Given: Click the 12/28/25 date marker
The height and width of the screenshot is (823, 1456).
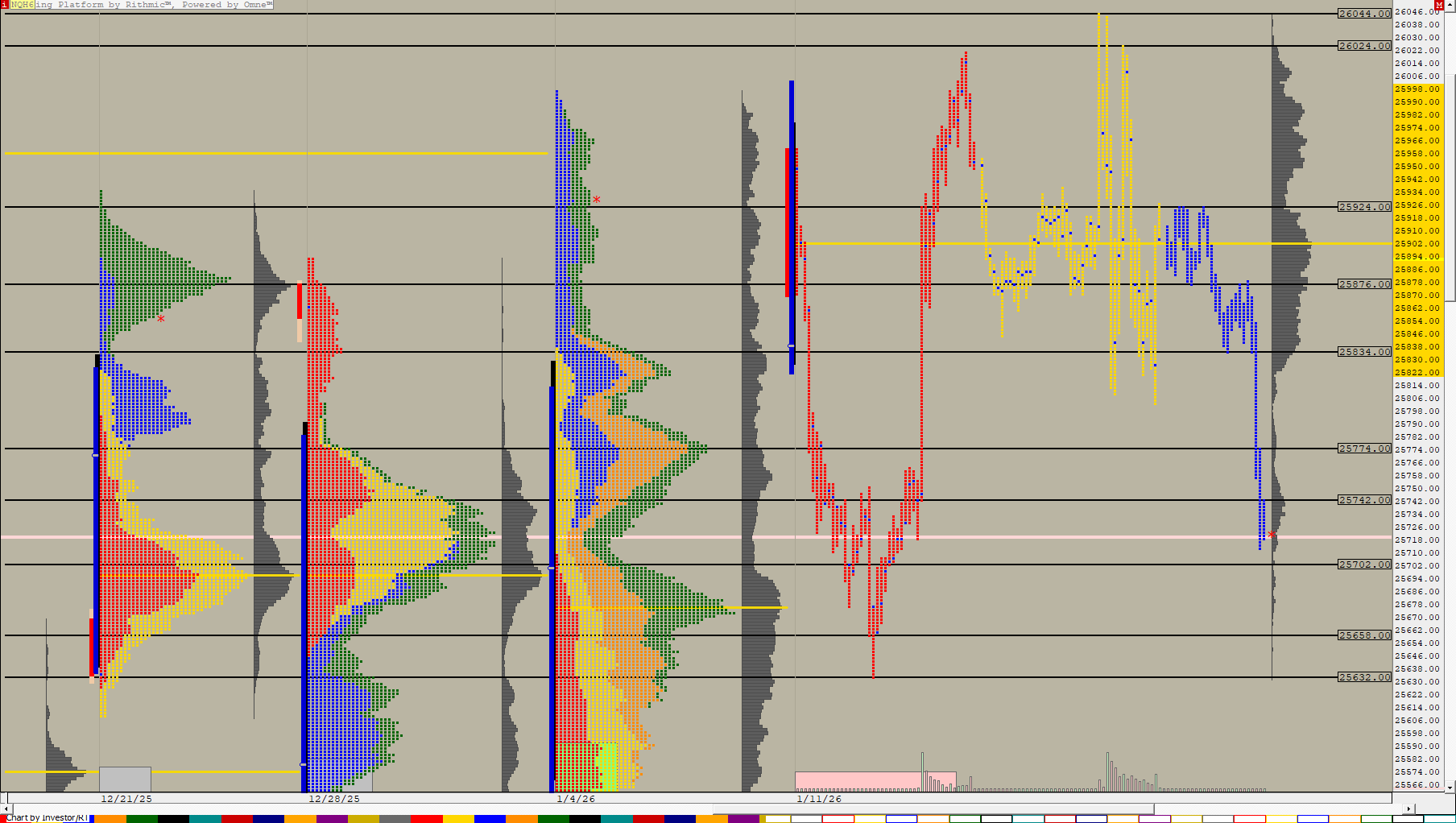Looking at the screenshot, I should coord(334,799).
